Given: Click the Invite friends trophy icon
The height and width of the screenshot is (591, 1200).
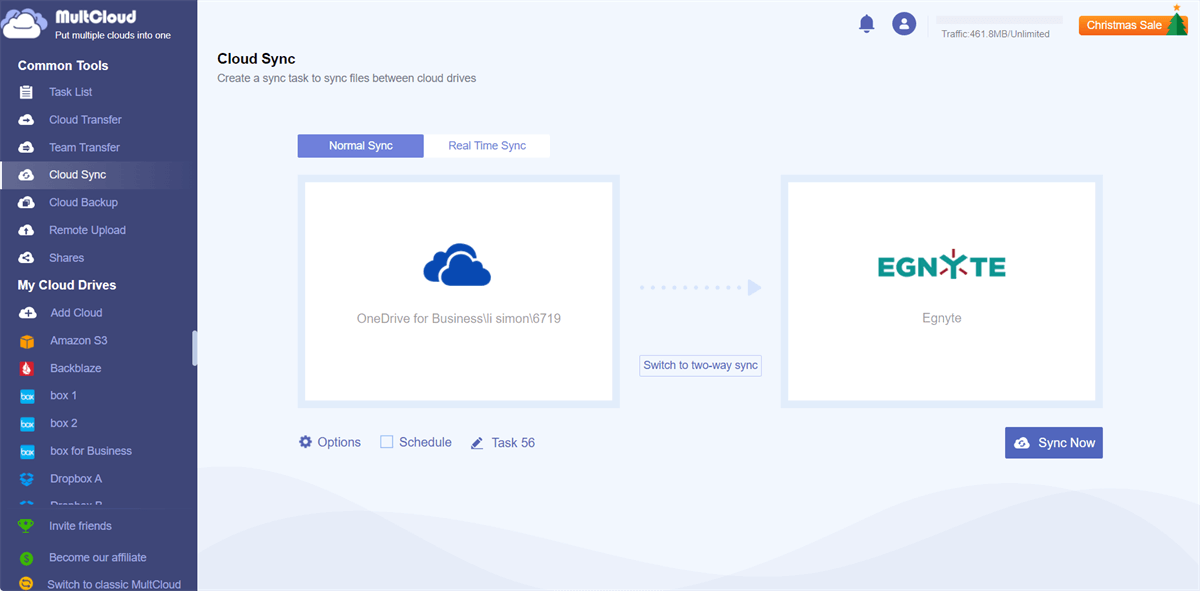Looking at the screenshot, I should point(26,526).
